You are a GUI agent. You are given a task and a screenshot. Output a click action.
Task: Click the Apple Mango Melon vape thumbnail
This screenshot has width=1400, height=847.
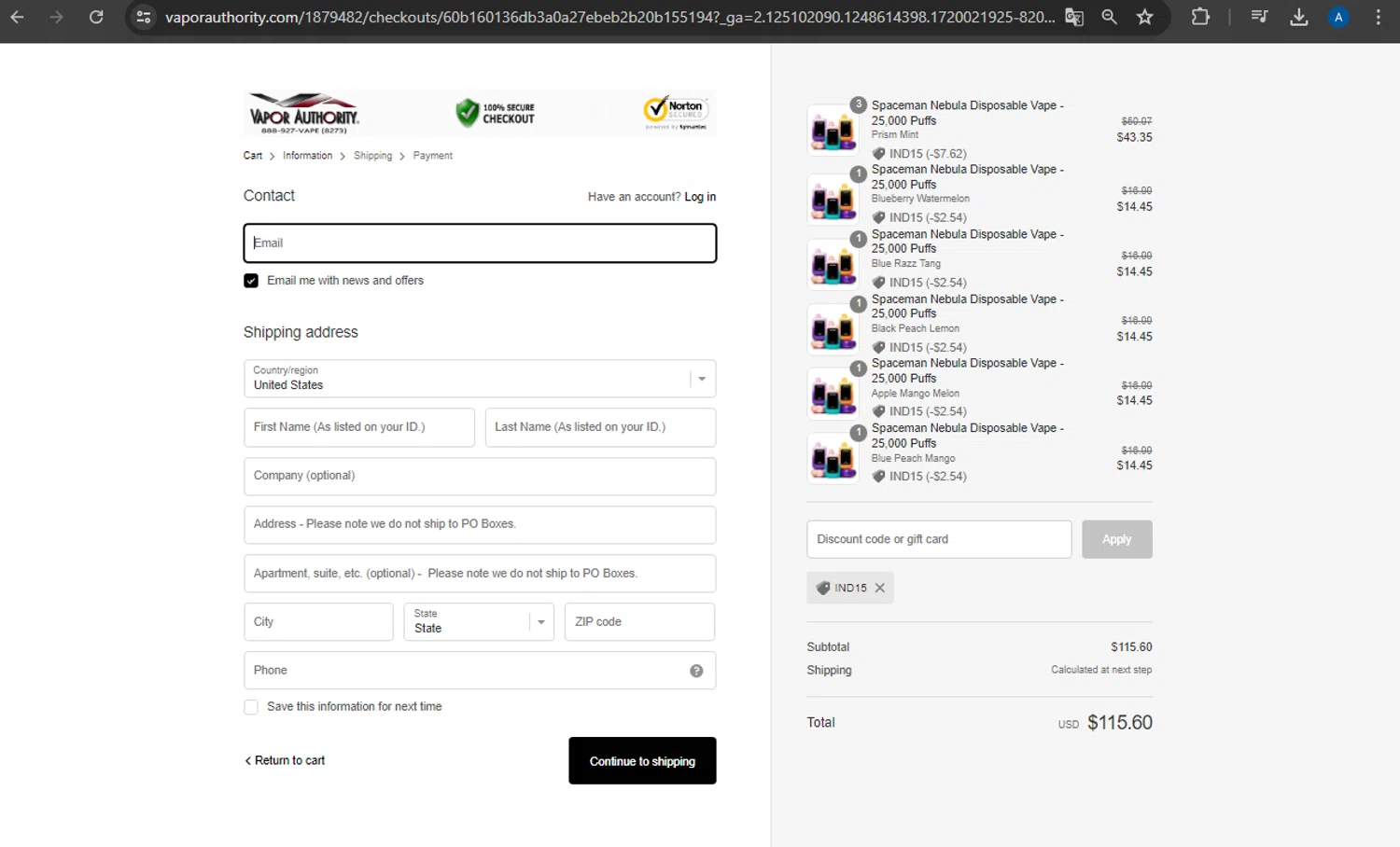833,394
